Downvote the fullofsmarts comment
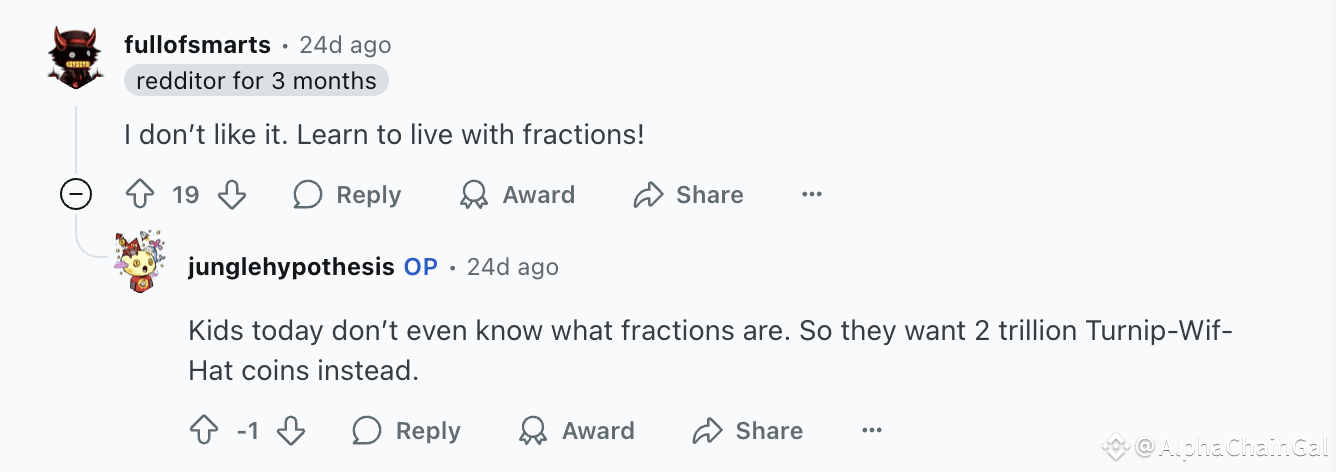This screenshot has width=1336, height=472. pos(231,194)
